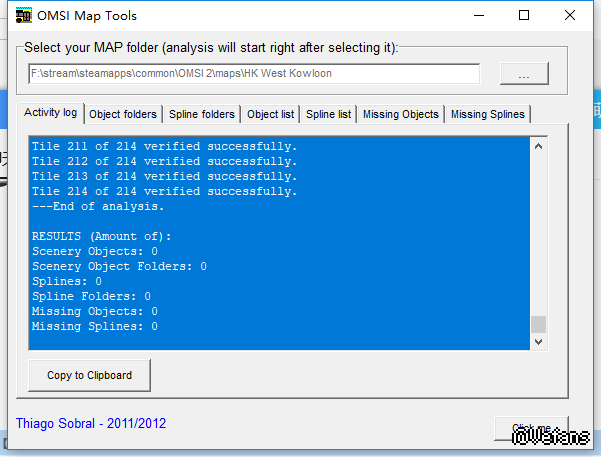Image resolution: width=601 pixels, height=457 pixels.
Task: Open the Spline folders tab
Action: (202, 114)
